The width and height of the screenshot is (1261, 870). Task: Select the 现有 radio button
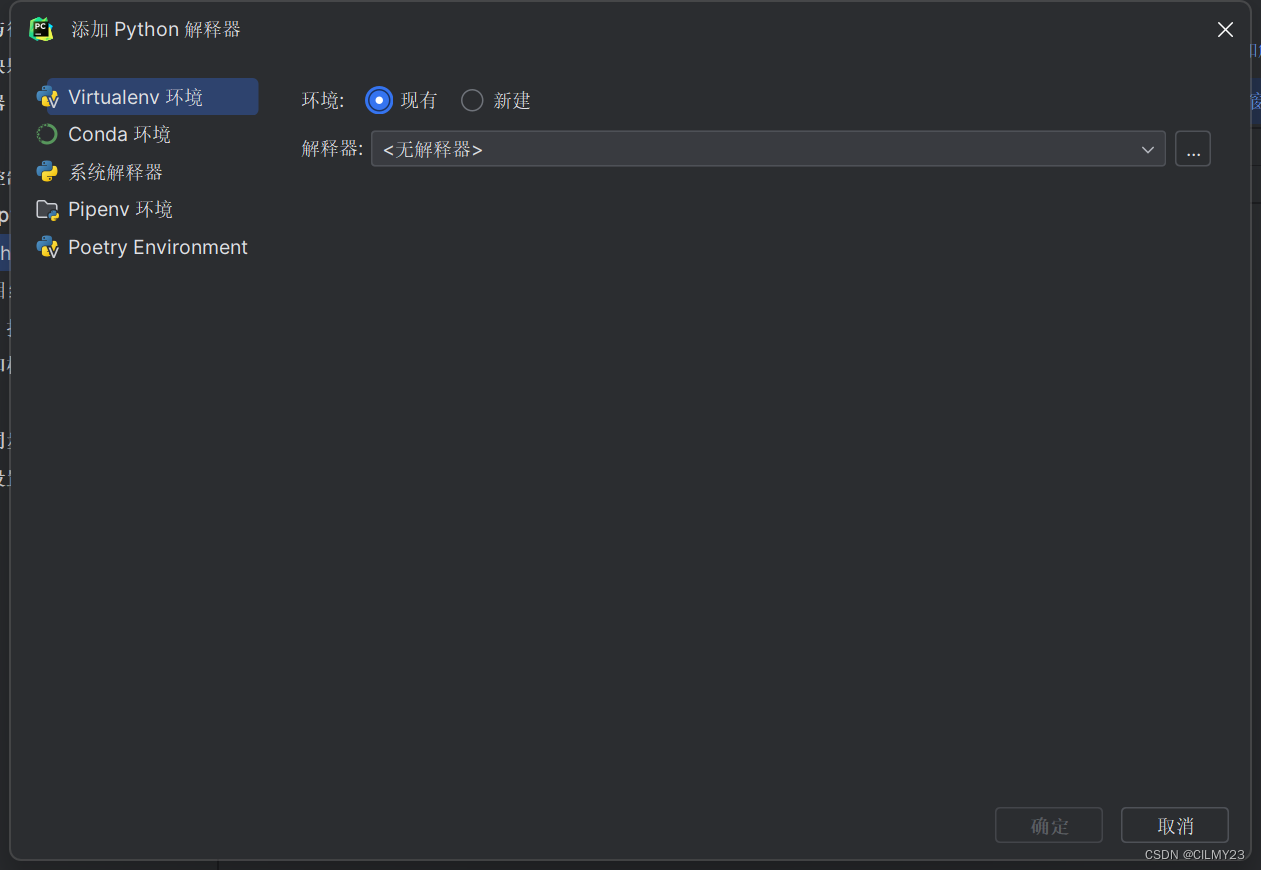[x=379, y=100]
